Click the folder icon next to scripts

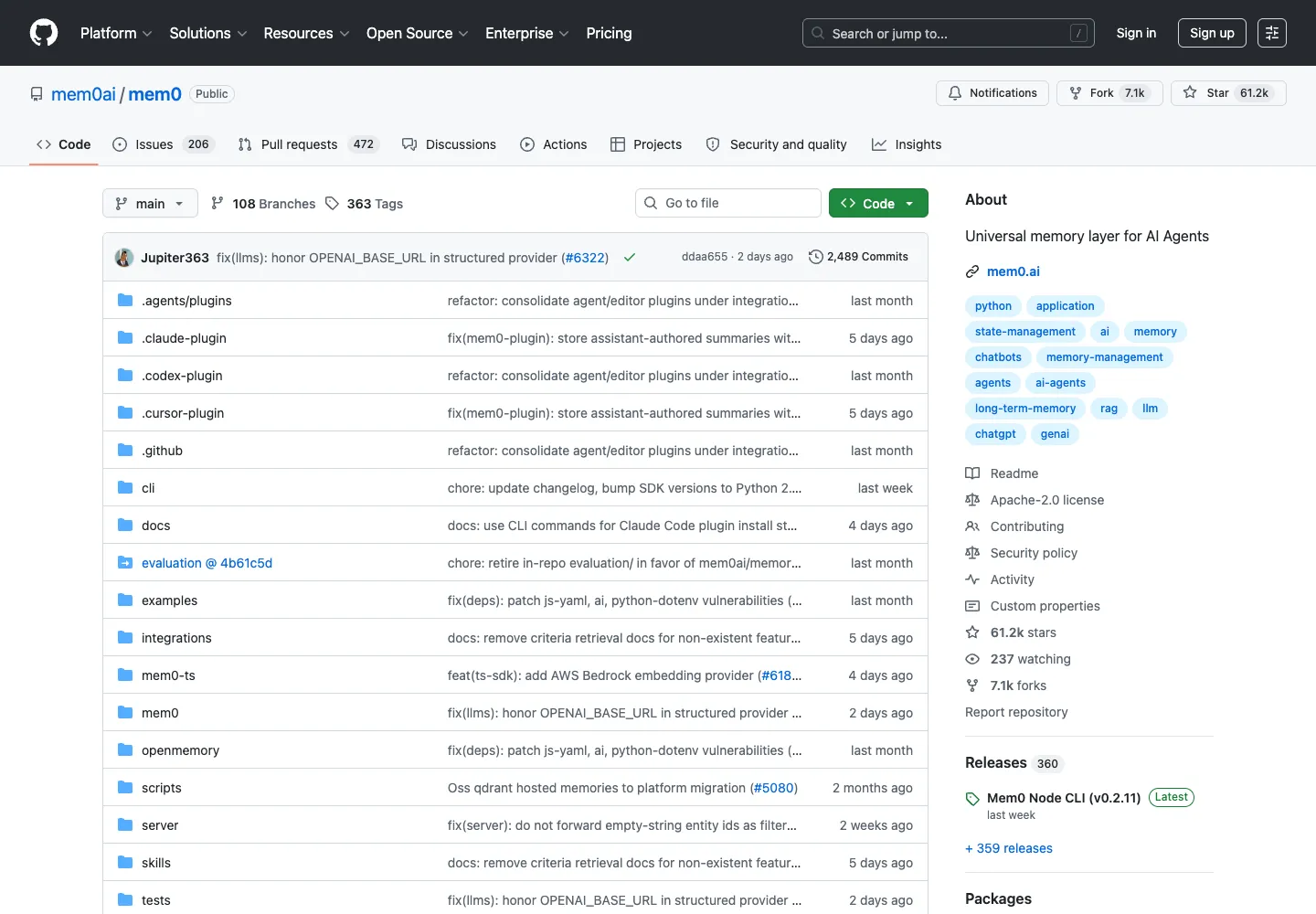125,788
